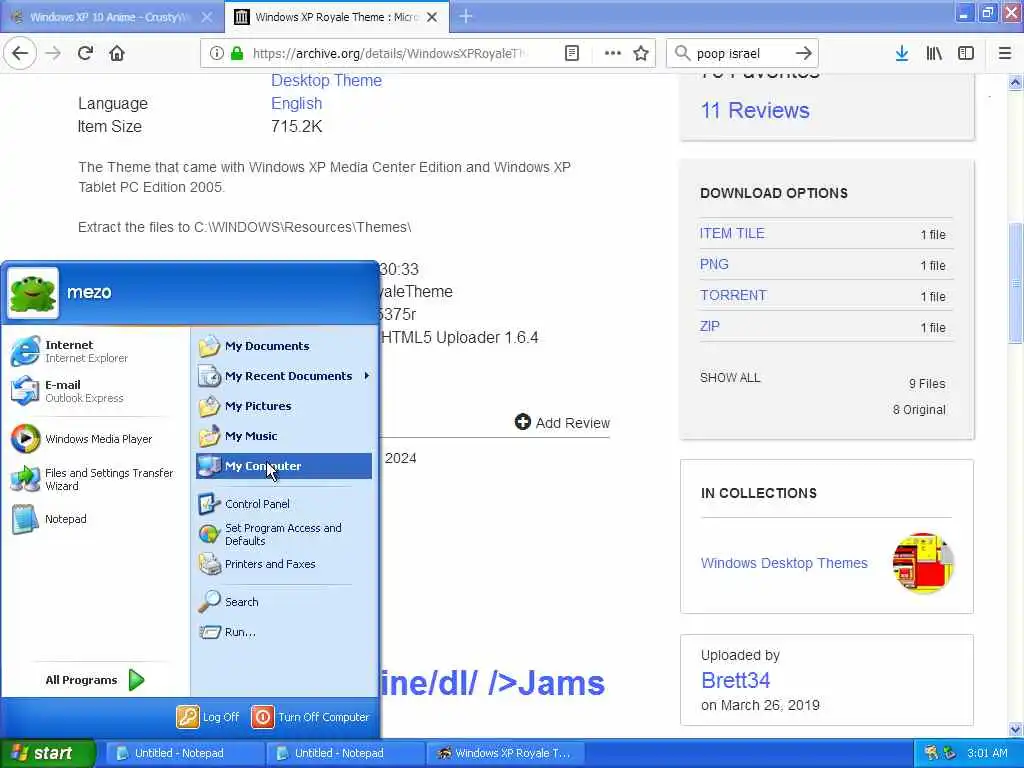Click the Log Off button
Viewport: 1024px width, 768px height.
[x=208, y=717]
